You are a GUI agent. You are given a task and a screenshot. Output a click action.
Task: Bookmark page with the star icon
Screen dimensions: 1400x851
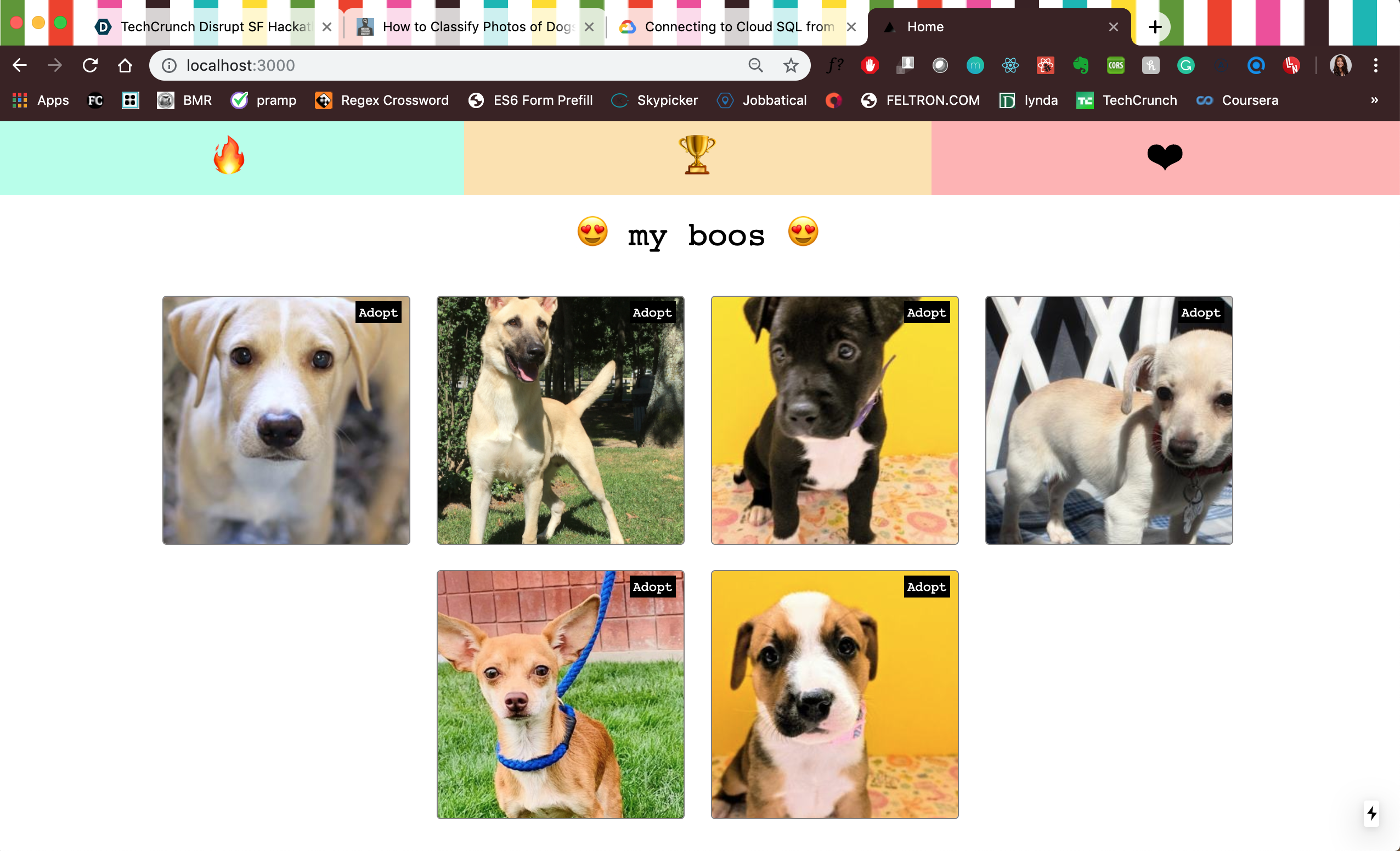(791, 66)
